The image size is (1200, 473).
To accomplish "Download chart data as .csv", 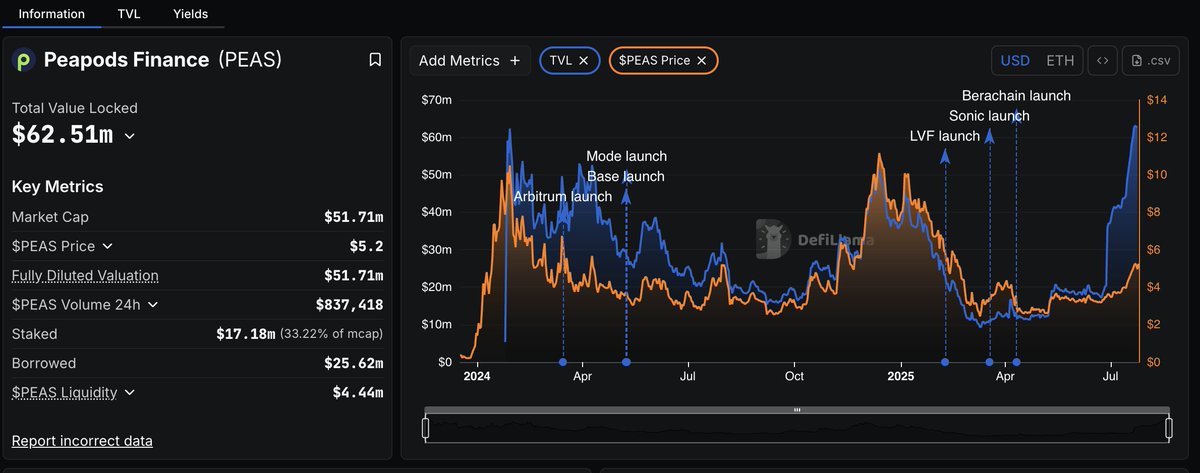I will pos(1150,61).
